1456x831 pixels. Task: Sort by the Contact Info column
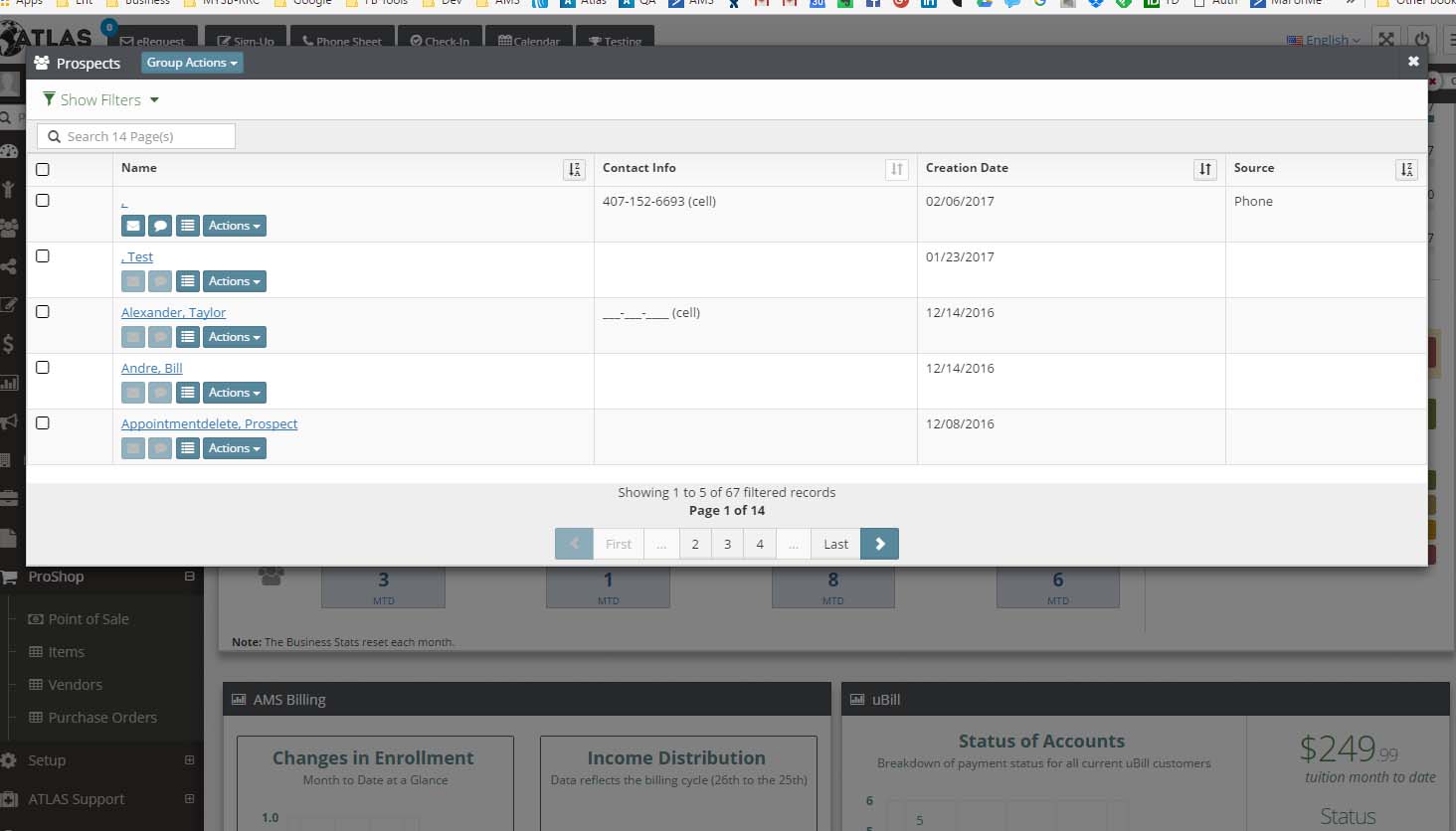pos(896,170)
